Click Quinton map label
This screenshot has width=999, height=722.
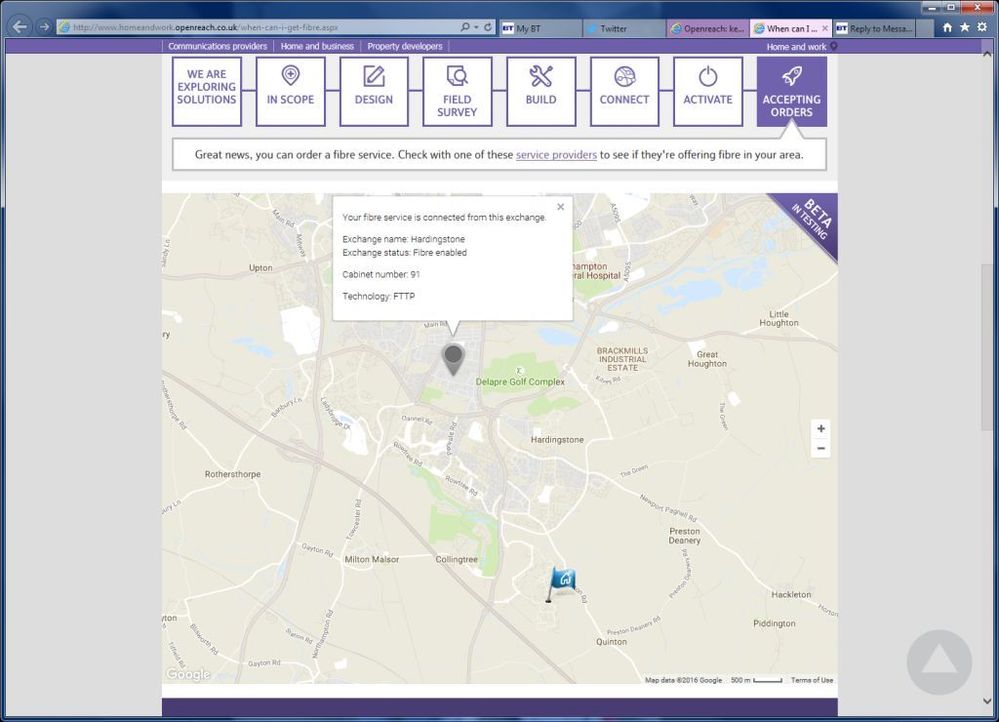(611, 642)
